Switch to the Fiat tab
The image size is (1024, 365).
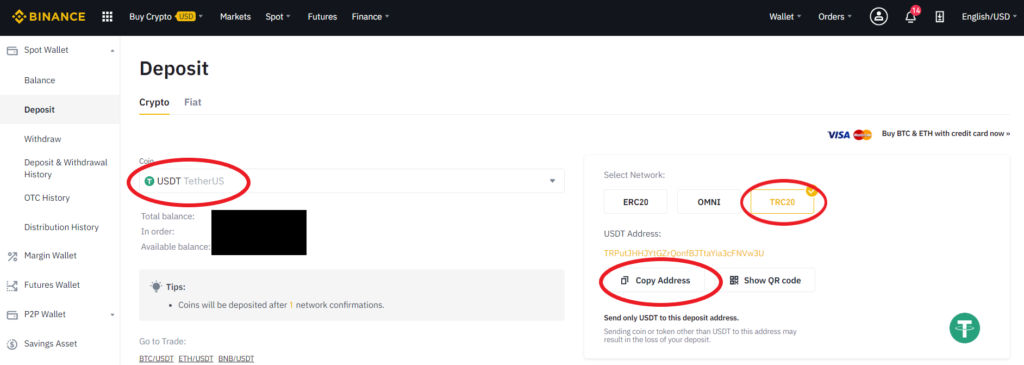[x=193, y=103]
